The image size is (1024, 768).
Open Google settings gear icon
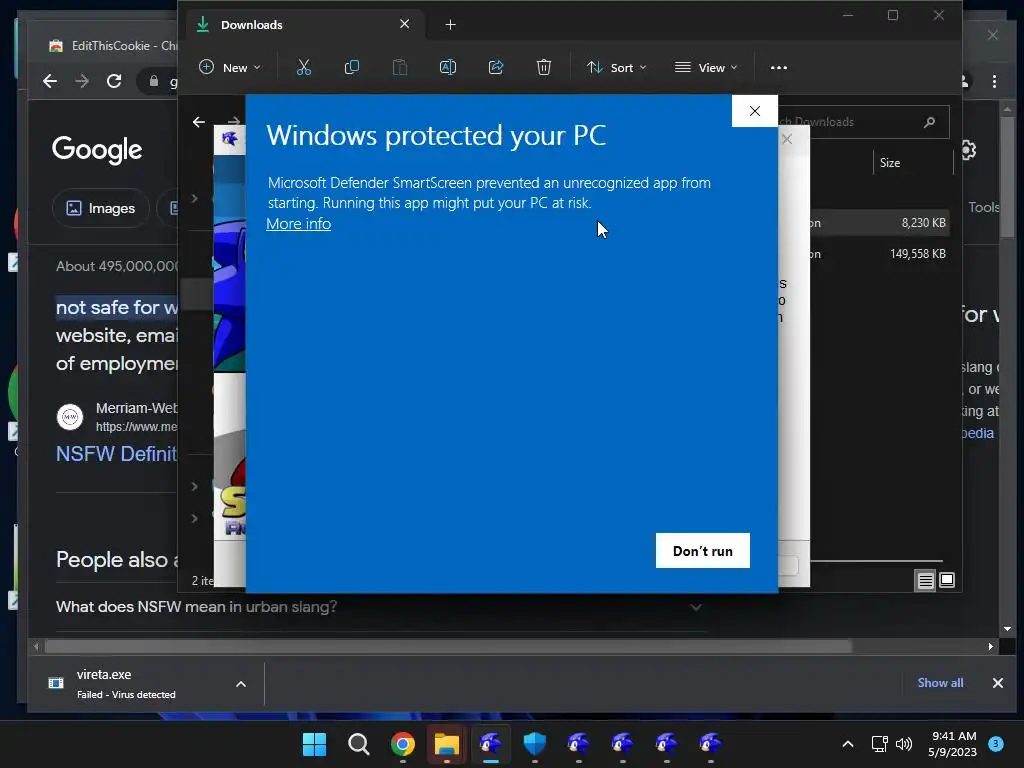(968, 150)
